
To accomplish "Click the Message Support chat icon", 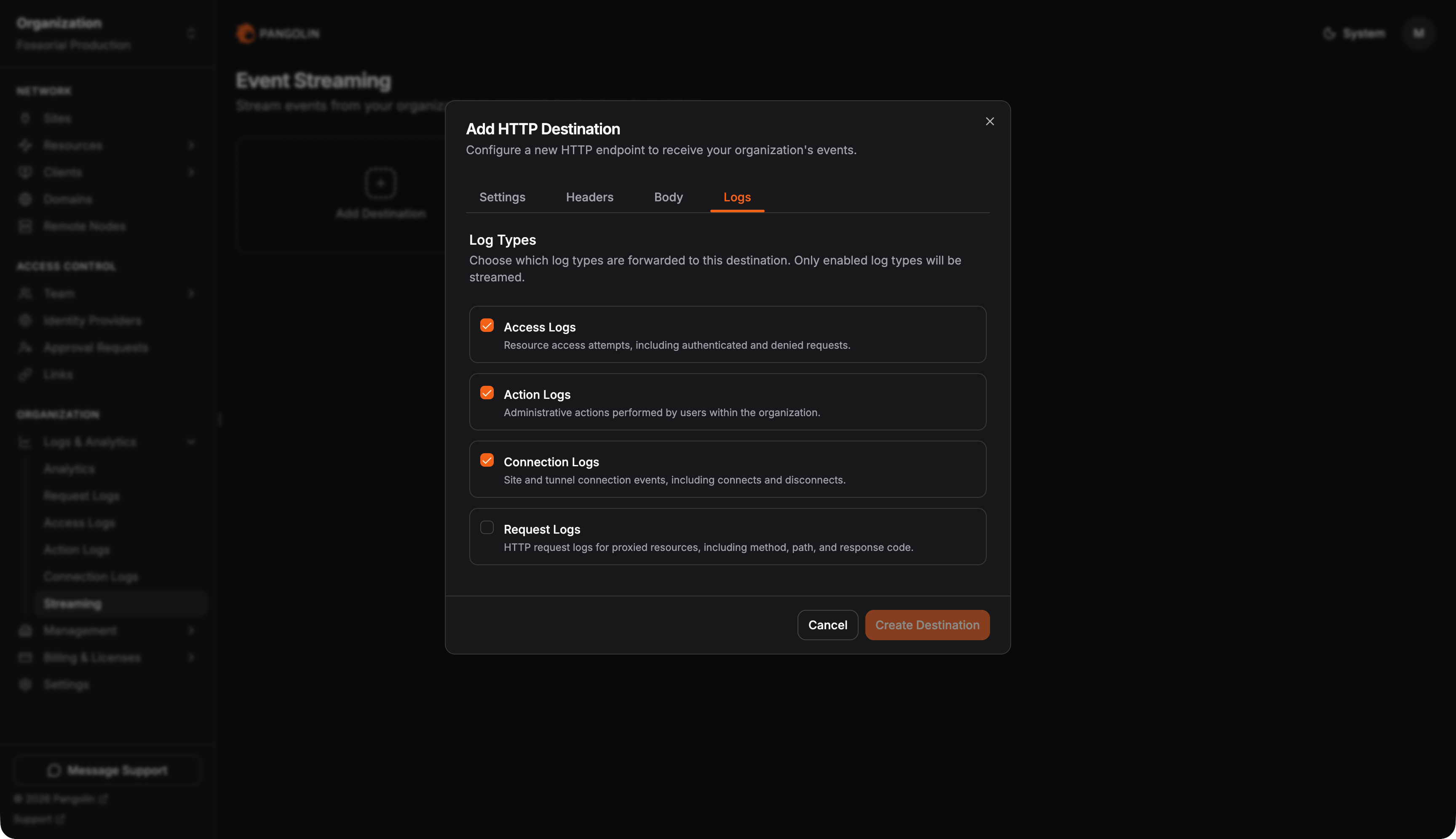I will click(x=54, y=770).
